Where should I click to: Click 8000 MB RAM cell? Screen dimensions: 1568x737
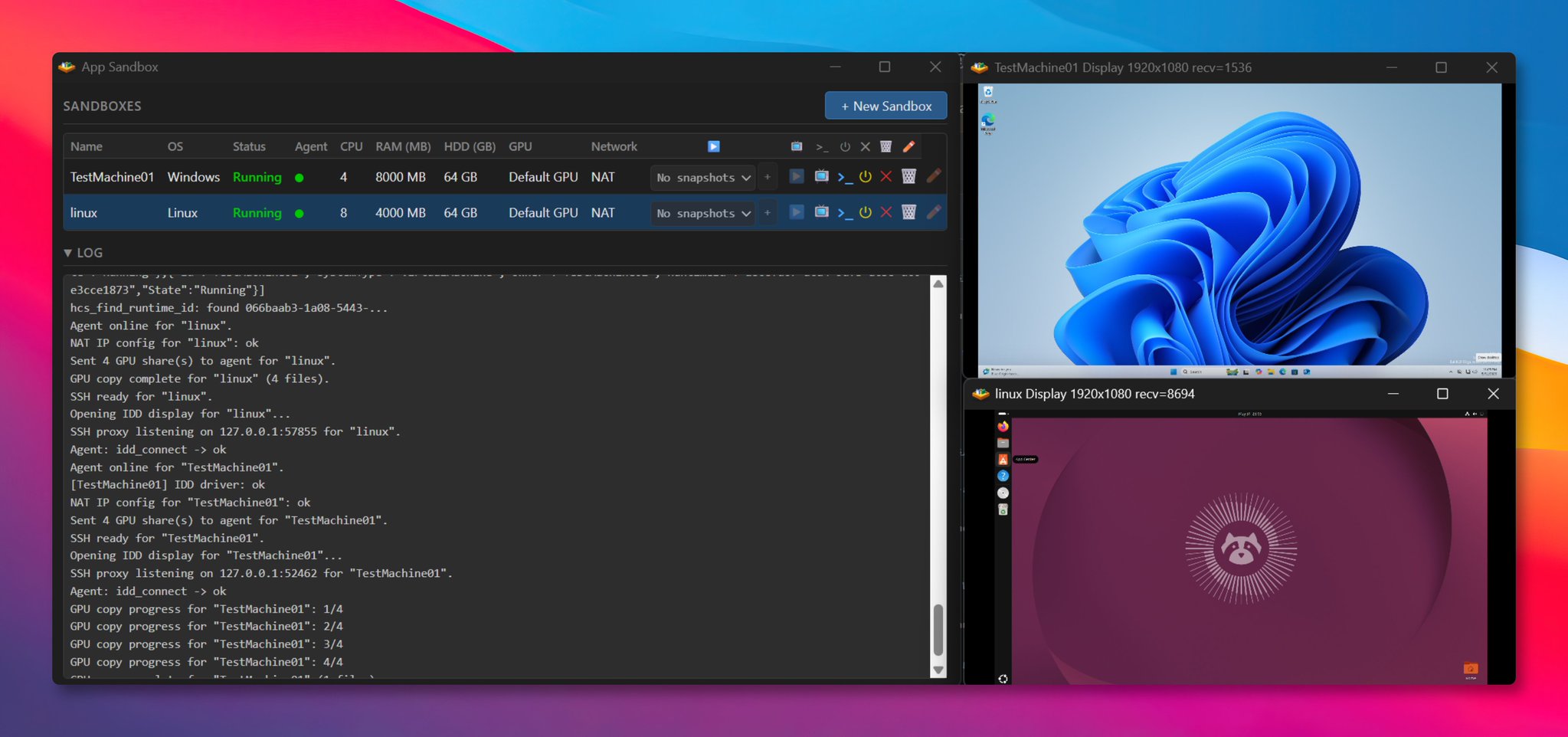[x=400, y=177]
